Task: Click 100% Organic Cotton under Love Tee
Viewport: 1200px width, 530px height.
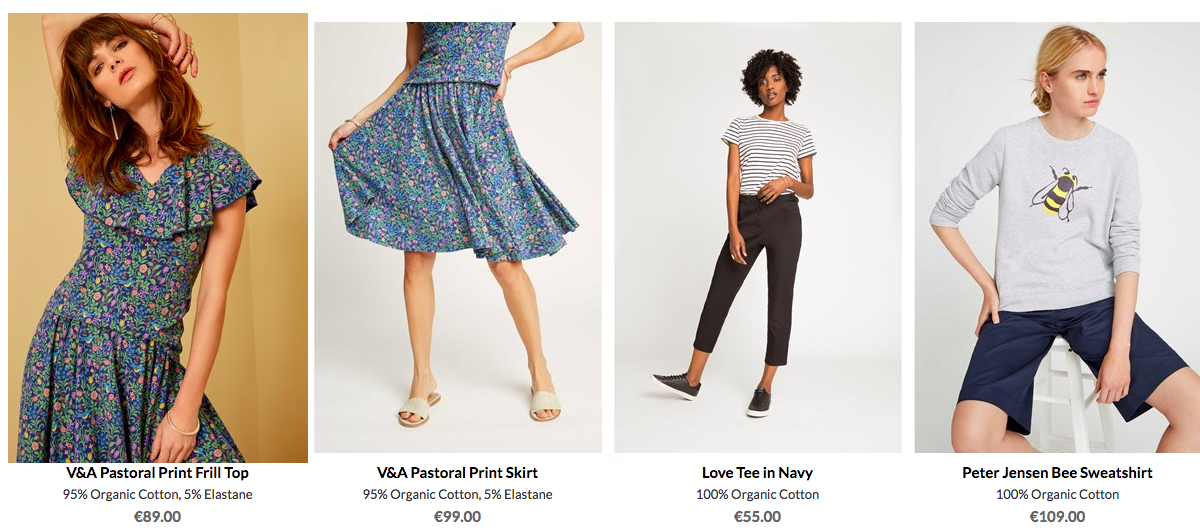Action: (758, 495)
